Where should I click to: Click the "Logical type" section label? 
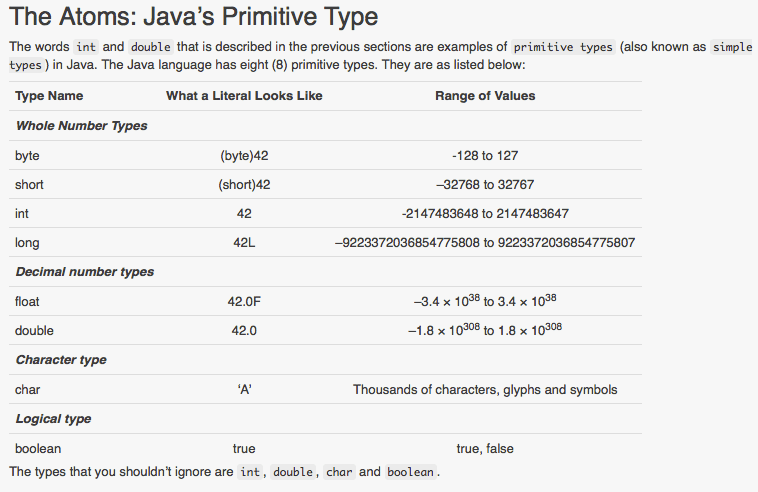click(54, 419)
